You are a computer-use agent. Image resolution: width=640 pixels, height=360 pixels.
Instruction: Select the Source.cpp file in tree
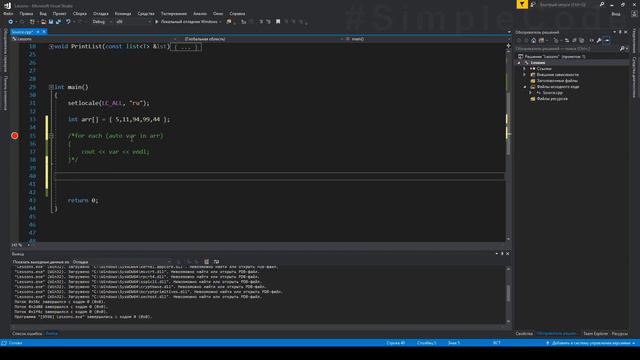click(x=549, y=93)
